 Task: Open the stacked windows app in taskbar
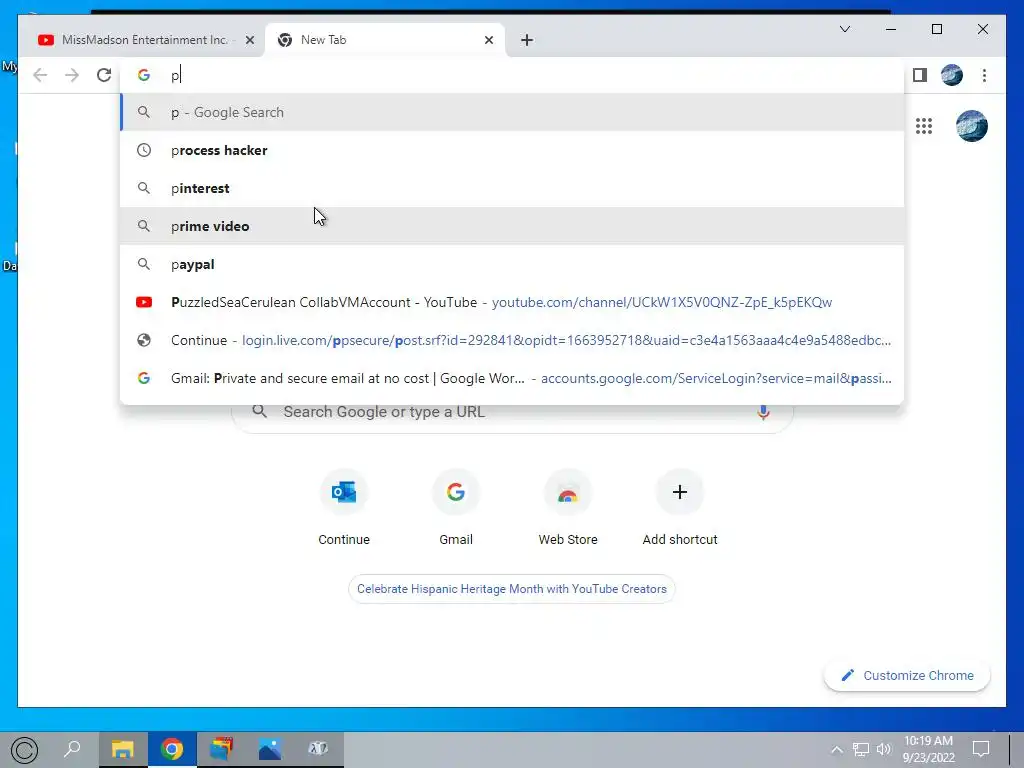221,749
